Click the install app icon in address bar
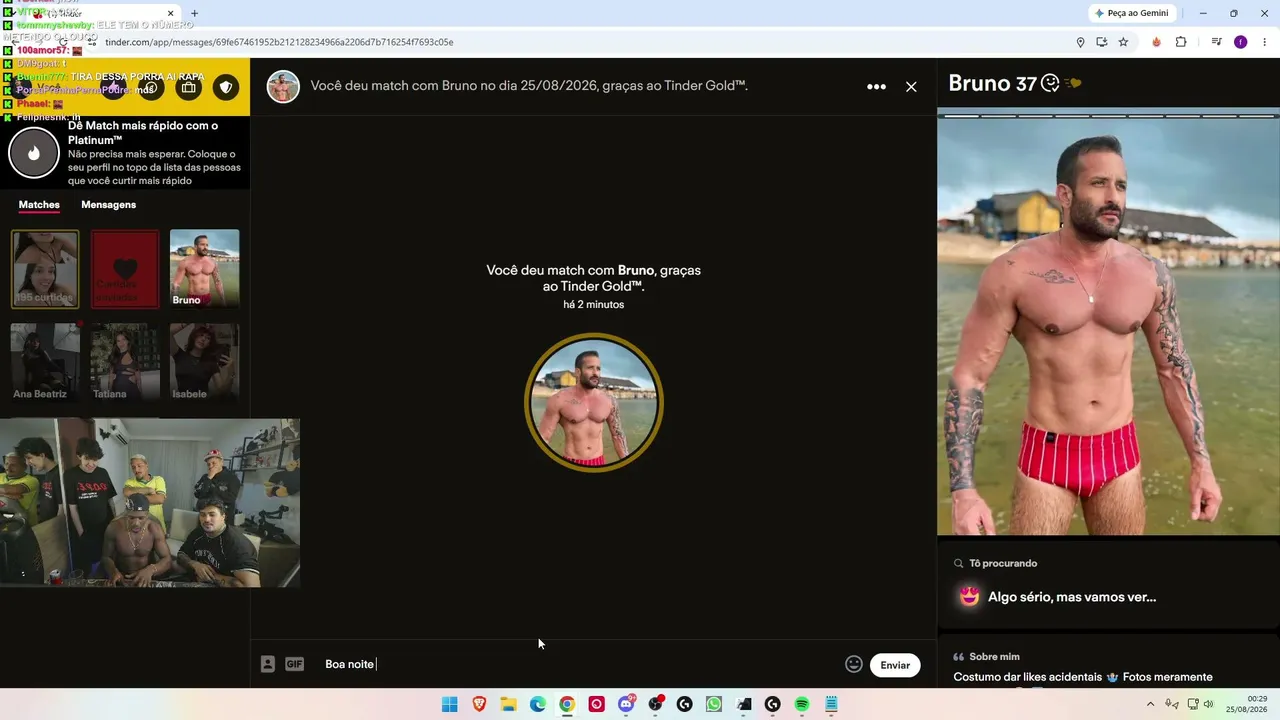The height and width of the screenshot is (720, 1280). point(1102,42)
